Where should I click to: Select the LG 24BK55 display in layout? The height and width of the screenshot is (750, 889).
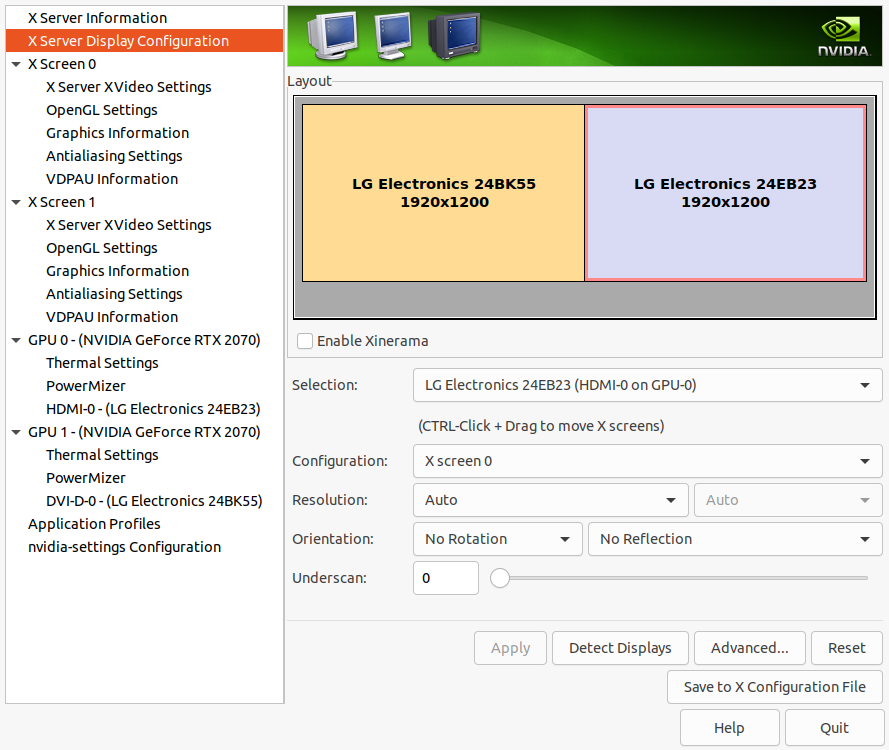coord(443,193)
